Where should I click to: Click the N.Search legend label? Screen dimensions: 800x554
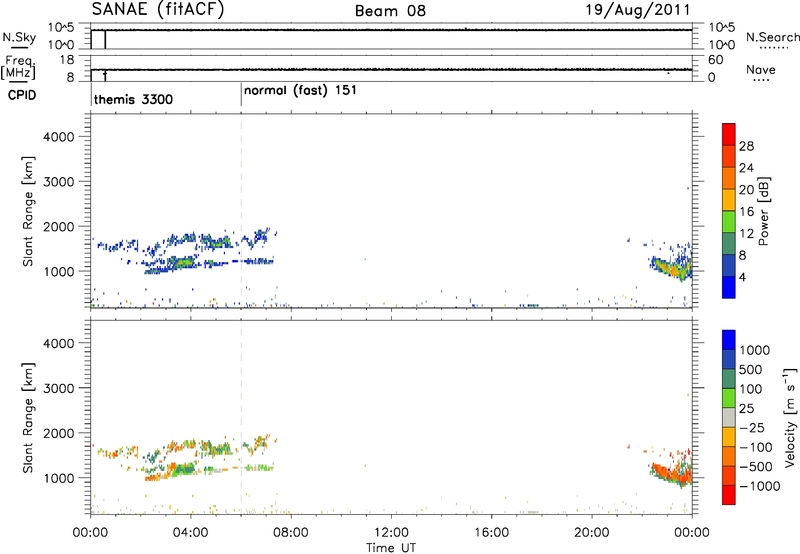click(772, 37)
